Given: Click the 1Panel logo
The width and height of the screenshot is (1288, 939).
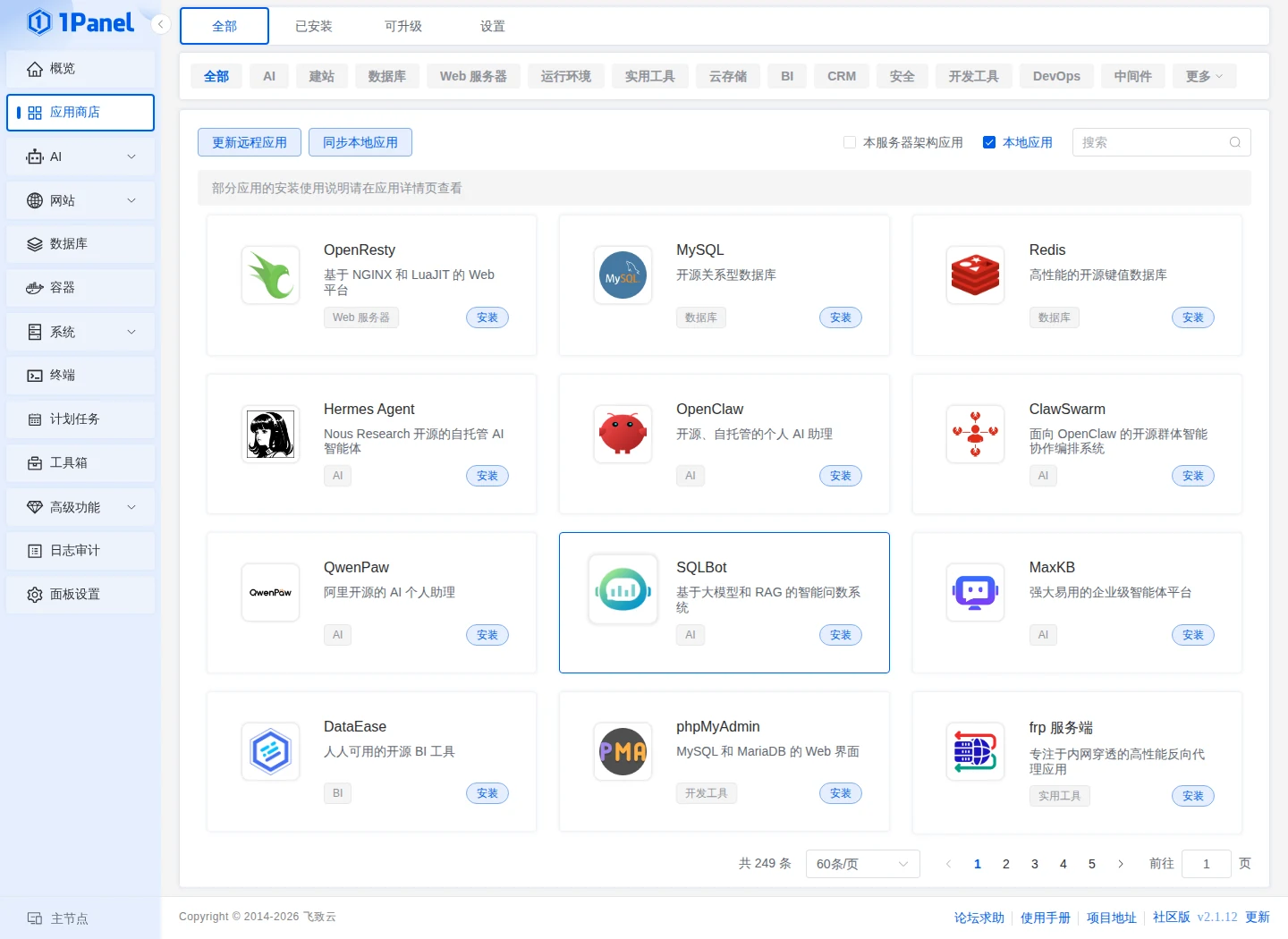Looking at the screenshot, I should click(x=80, y=22).
